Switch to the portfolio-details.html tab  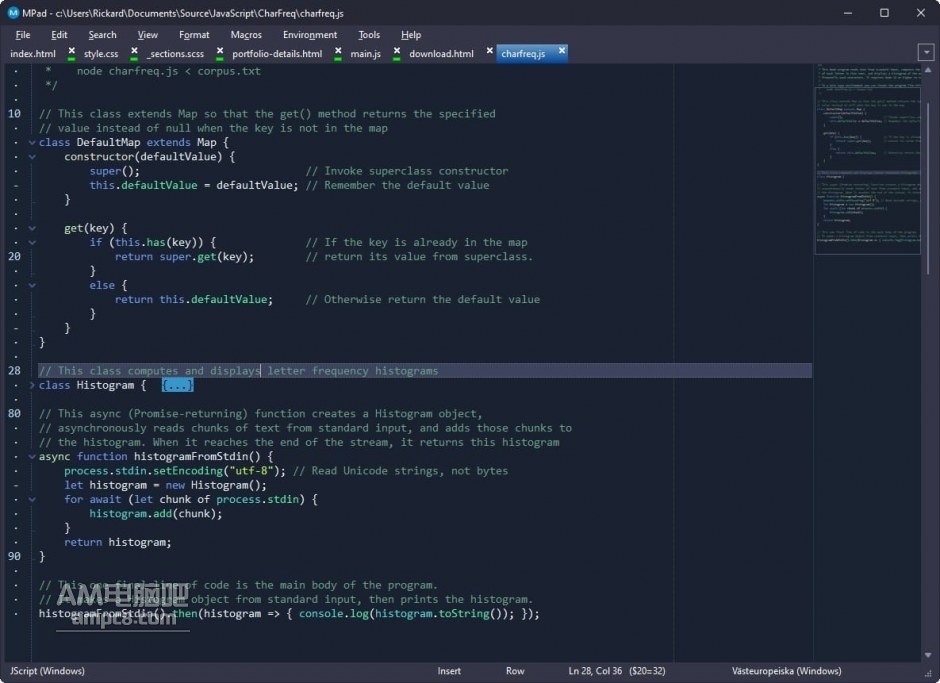277,53
